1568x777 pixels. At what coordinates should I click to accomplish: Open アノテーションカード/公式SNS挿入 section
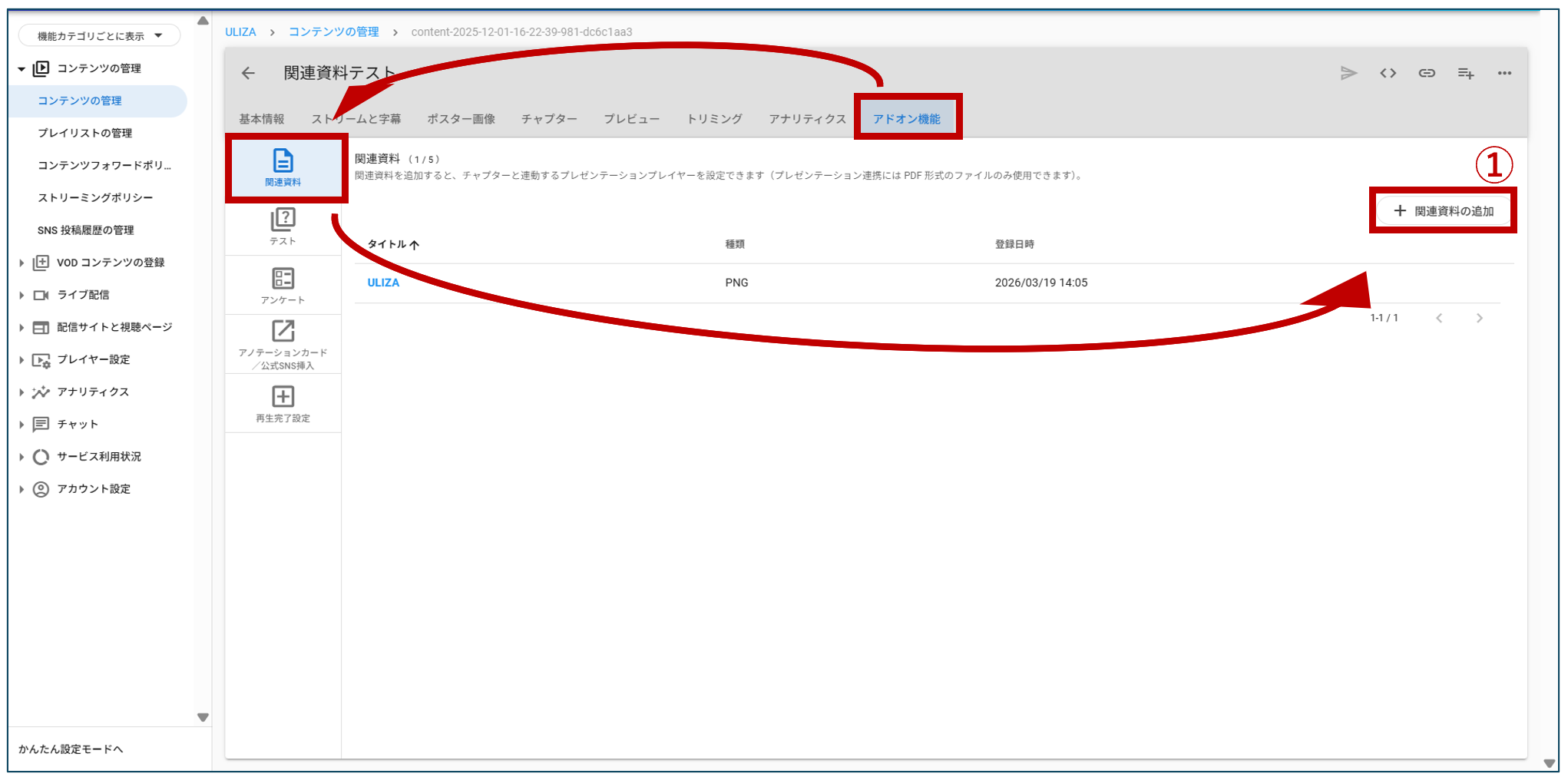tap(283, 344)
